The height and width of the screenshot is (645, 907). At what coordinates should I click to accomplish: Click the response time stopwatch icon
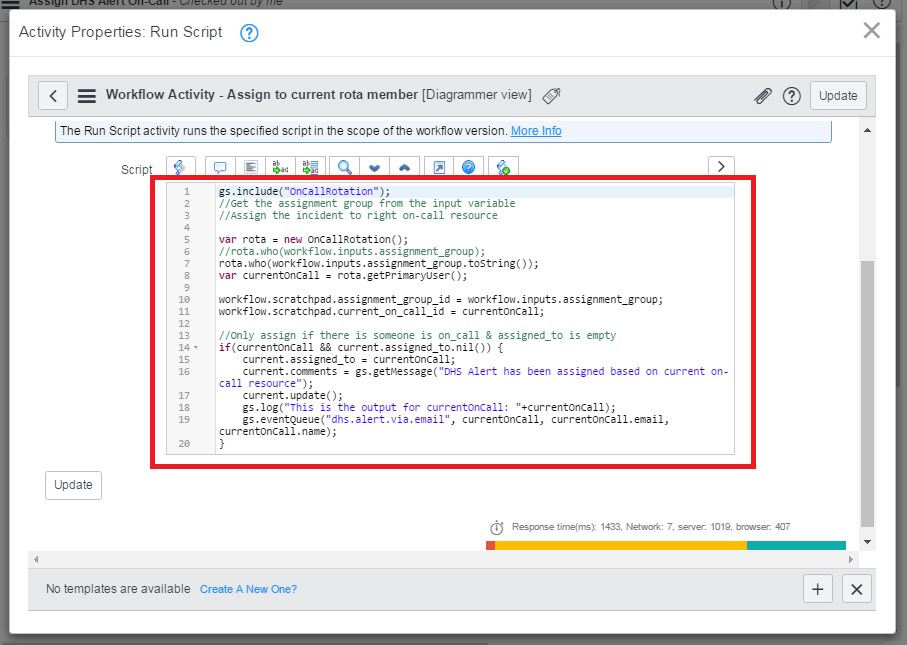click(x=497, y=527)
